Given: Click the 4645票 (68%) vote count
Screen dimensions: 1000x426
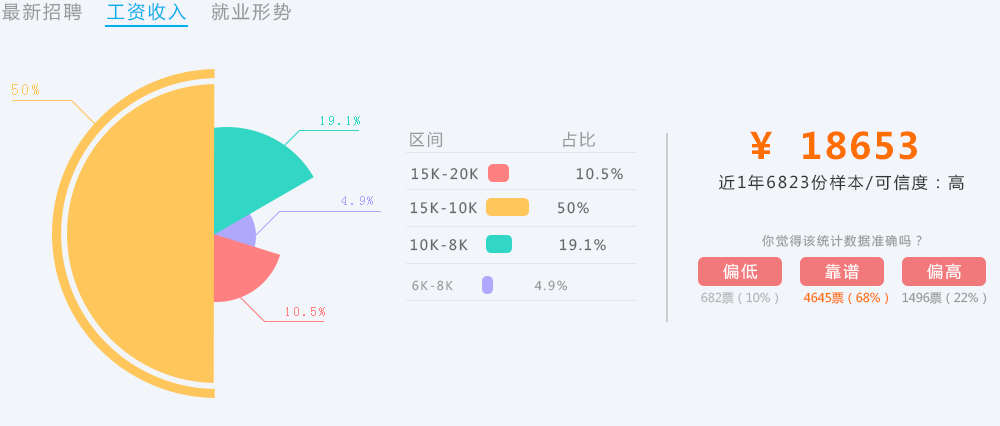Looking at the screenshot, I should (x=846, y=298).
